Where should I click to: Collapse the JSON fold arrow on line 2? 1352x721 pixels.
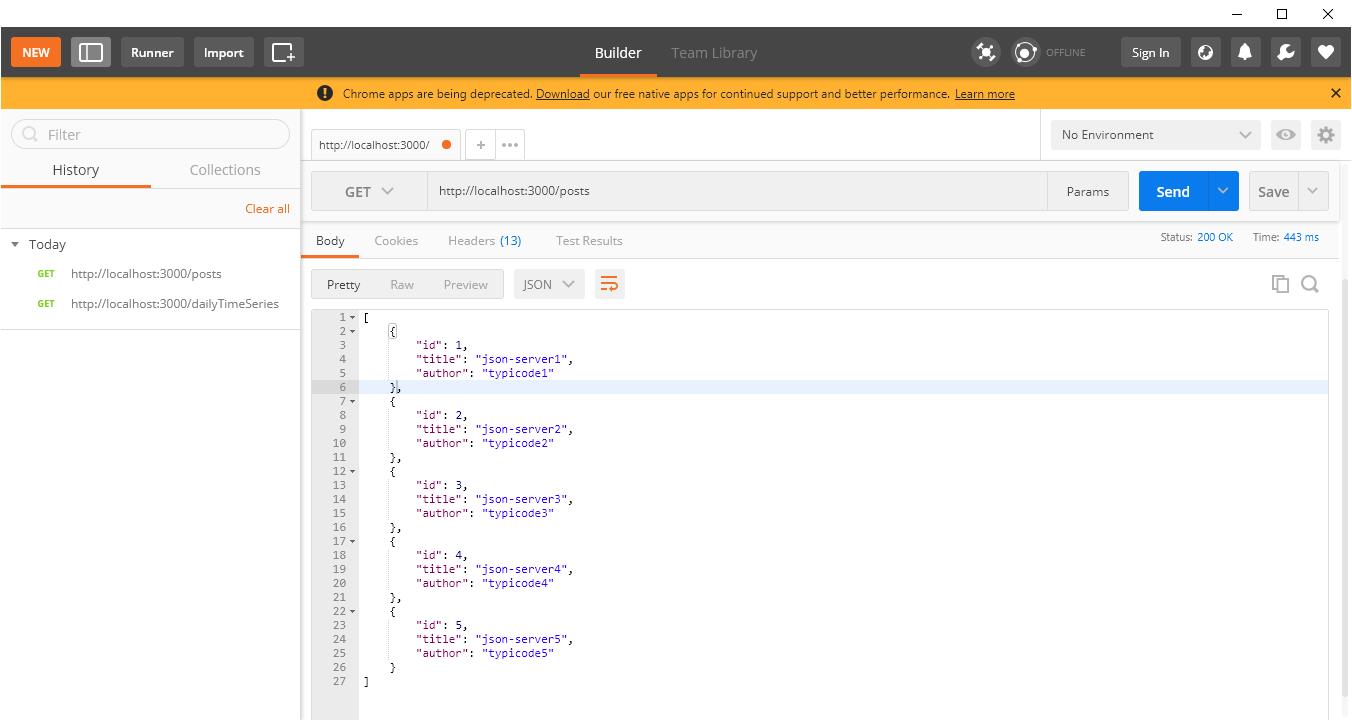[352, 331]
